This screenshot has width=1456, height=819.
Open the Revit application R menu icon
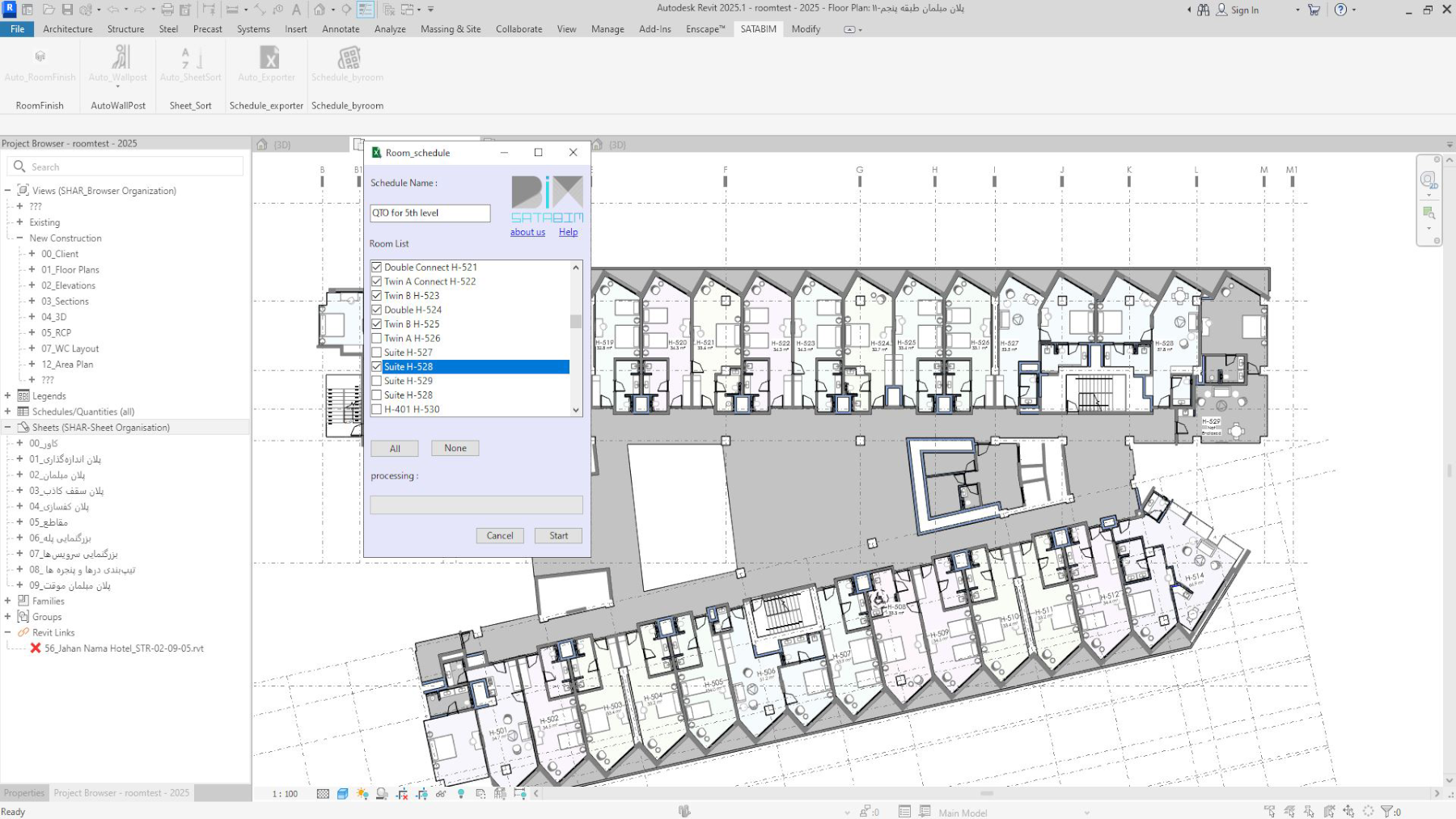[10, 9]
